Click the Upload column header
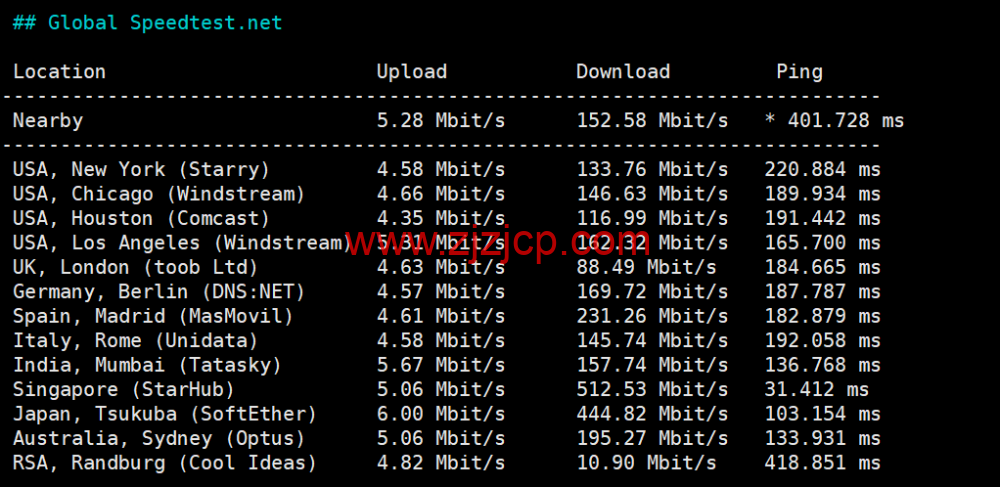Screen dimensions: 1000x487 click(411, 72)
